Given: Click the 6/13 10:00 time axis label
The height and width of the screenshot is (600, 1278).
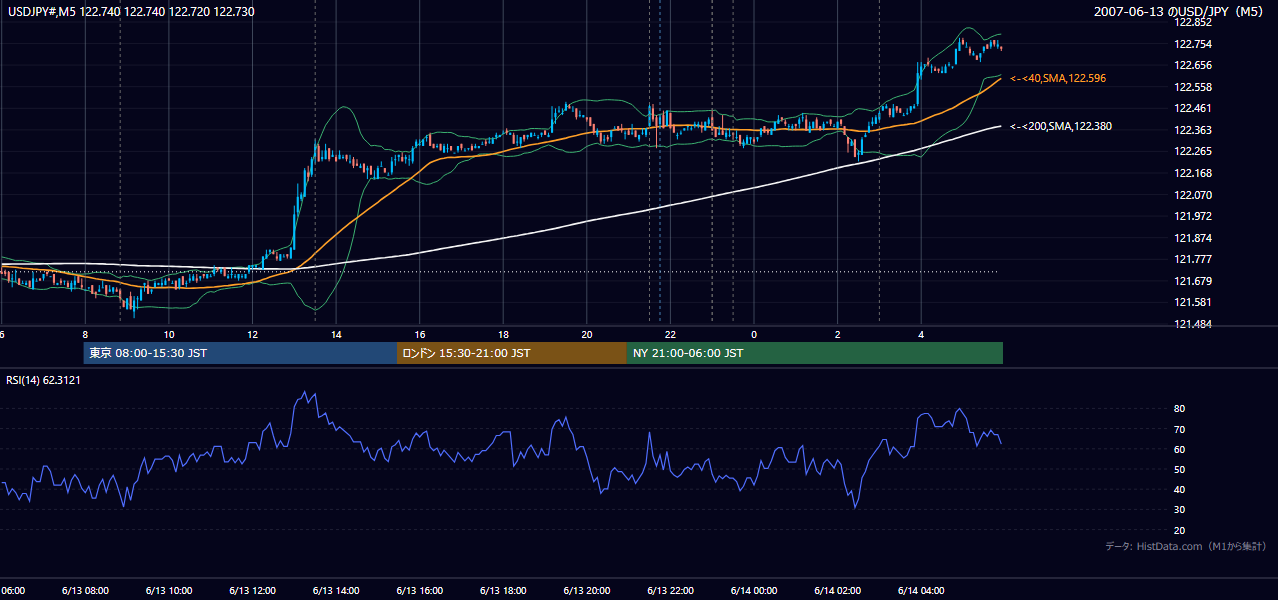Looking at the screenshot, I should pyautogui.click(x=168, y=590).
